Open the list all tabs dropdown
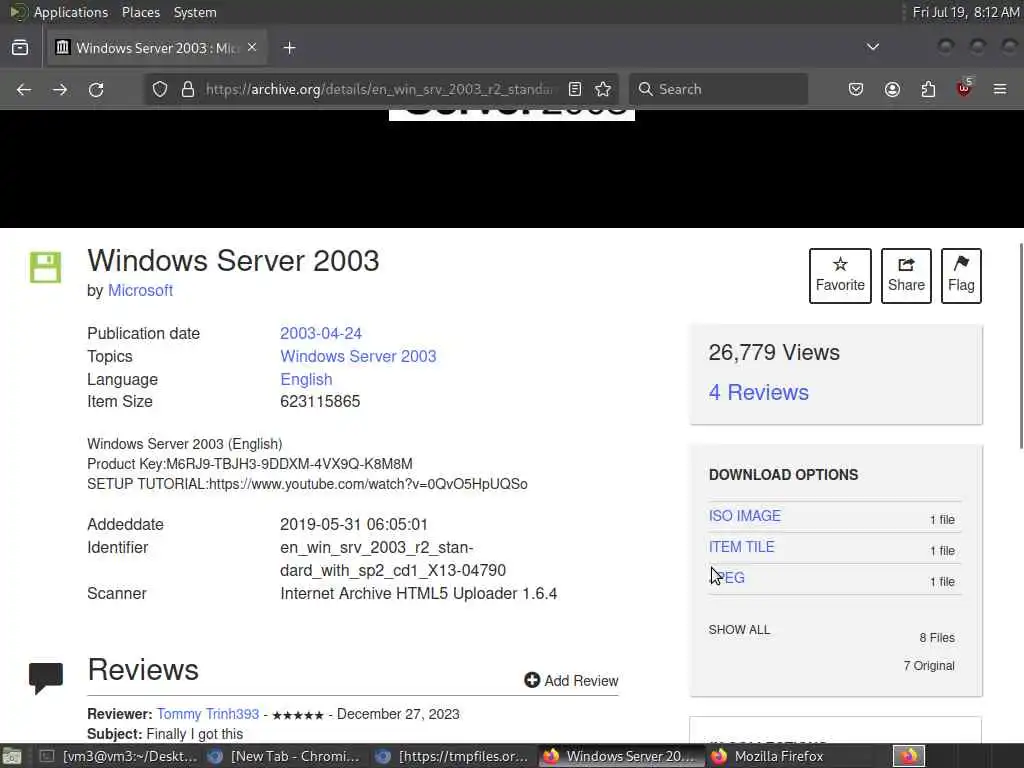 [x=872, y=47]
